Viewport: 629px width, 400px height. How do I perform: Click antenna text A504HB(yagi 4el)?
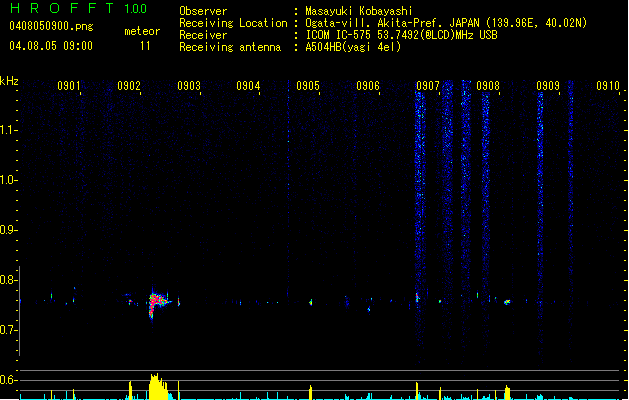pos(353,47)
